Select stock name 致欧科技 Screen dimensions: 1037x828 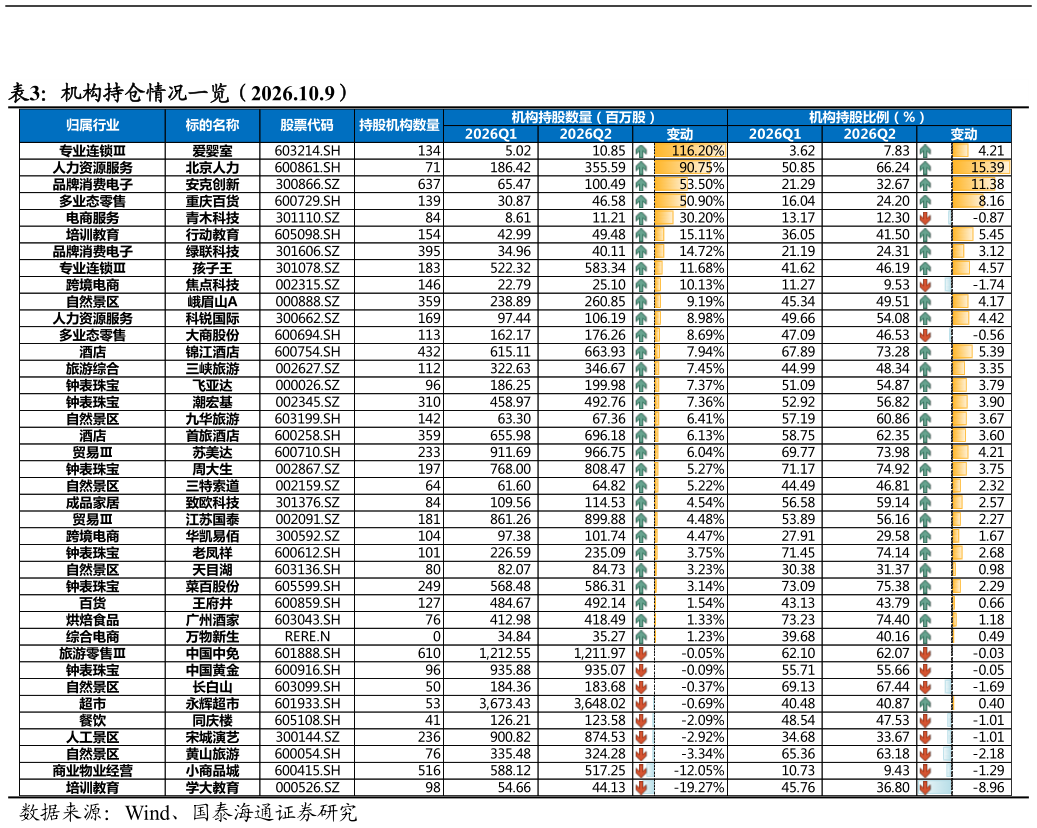pyautogui.click(x=212, y=503)
